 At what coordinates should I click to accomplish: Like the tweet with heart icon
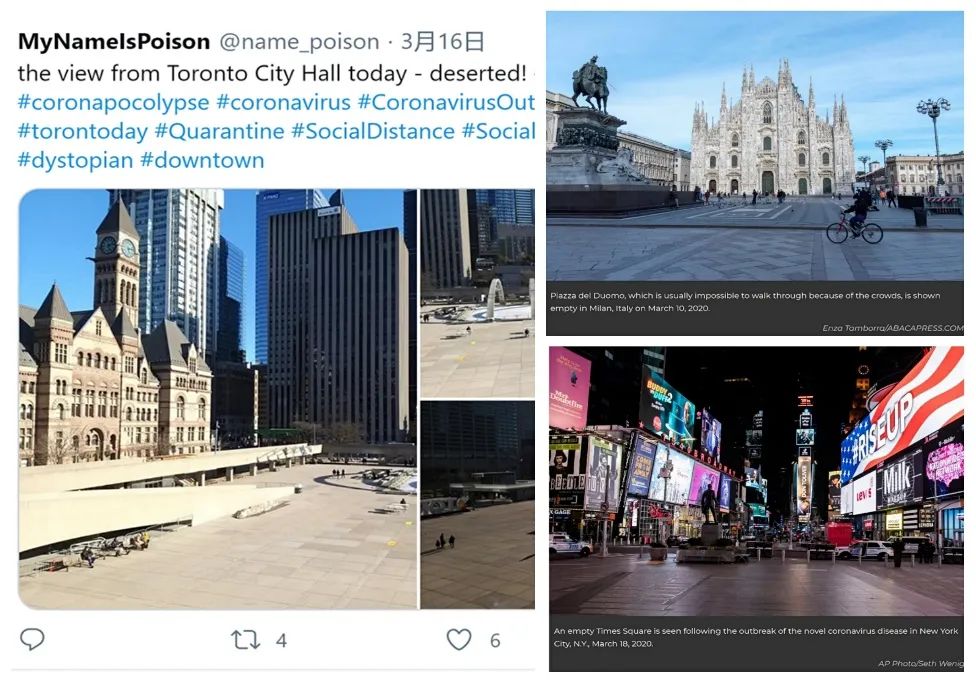click(459, 639)
